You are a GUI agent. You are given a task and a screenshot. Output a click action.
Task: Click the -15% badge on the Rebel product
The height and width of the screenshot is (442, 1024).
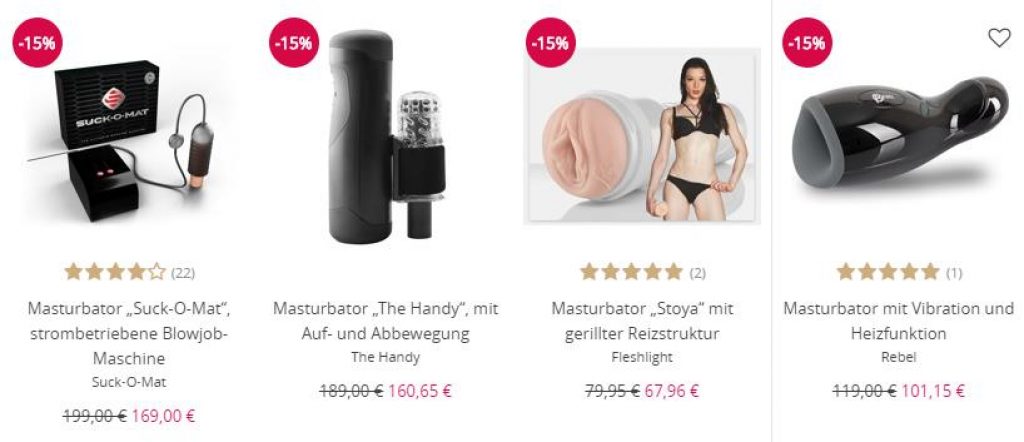[x=807, y=42]
